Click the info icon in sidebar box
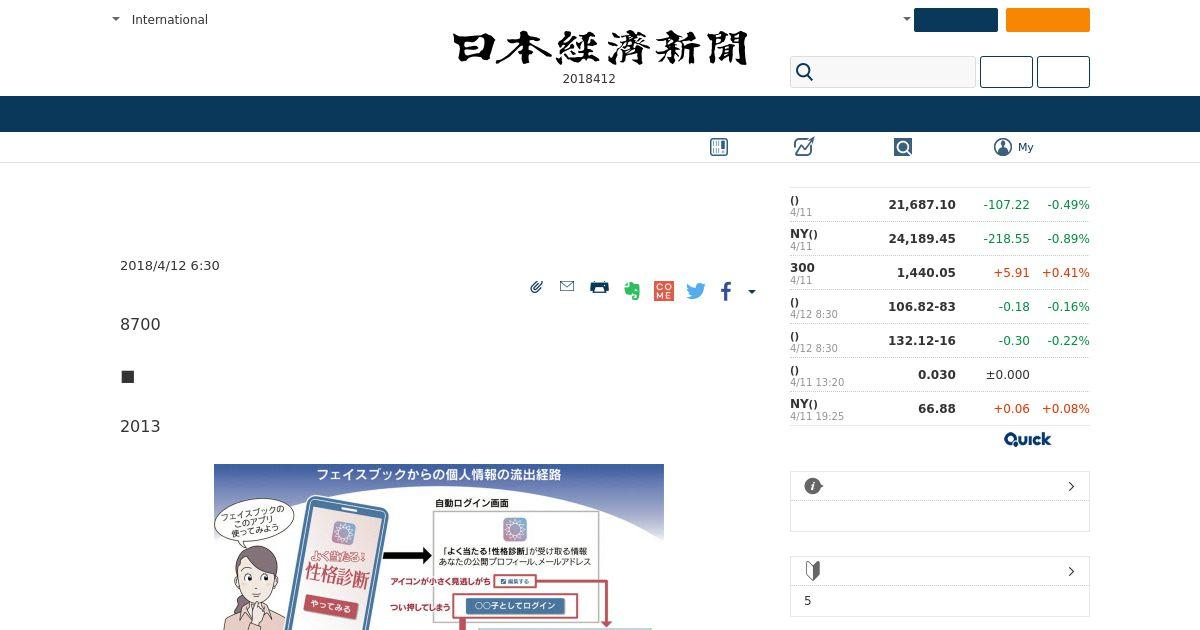 (x=813, y=486)
